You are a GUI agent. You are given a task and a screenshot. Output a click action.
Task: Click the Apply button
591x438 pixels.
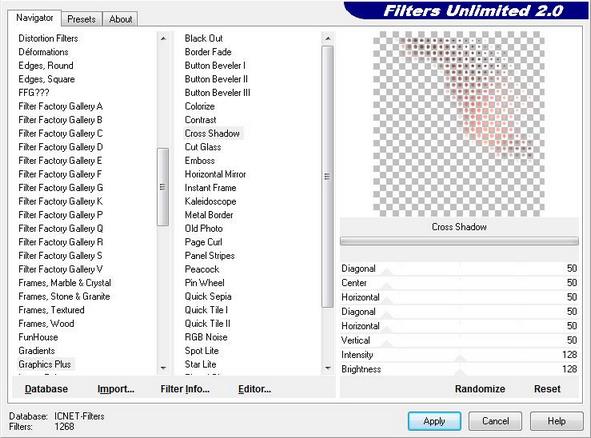(434, 421)
